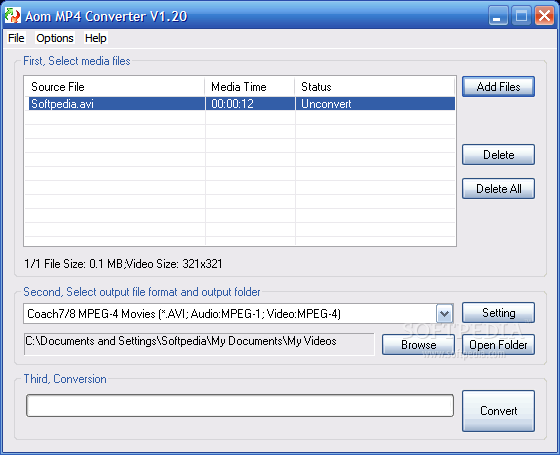Screen dimensions: 560x455
Task: Click the Open Folder button
Action: coord(498,345)
